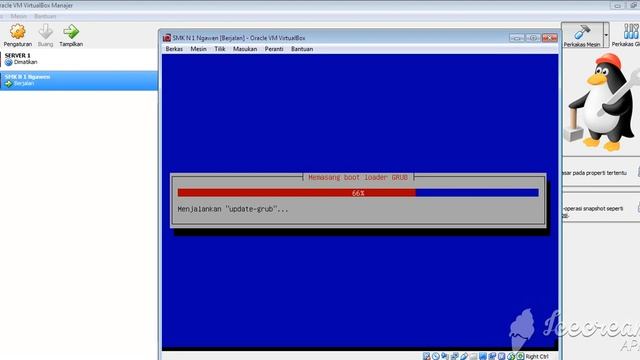This screenshot has height=360, width=640.
Task: Select Perkakas Mesin hammer tool button
Action: pos(582,36)
